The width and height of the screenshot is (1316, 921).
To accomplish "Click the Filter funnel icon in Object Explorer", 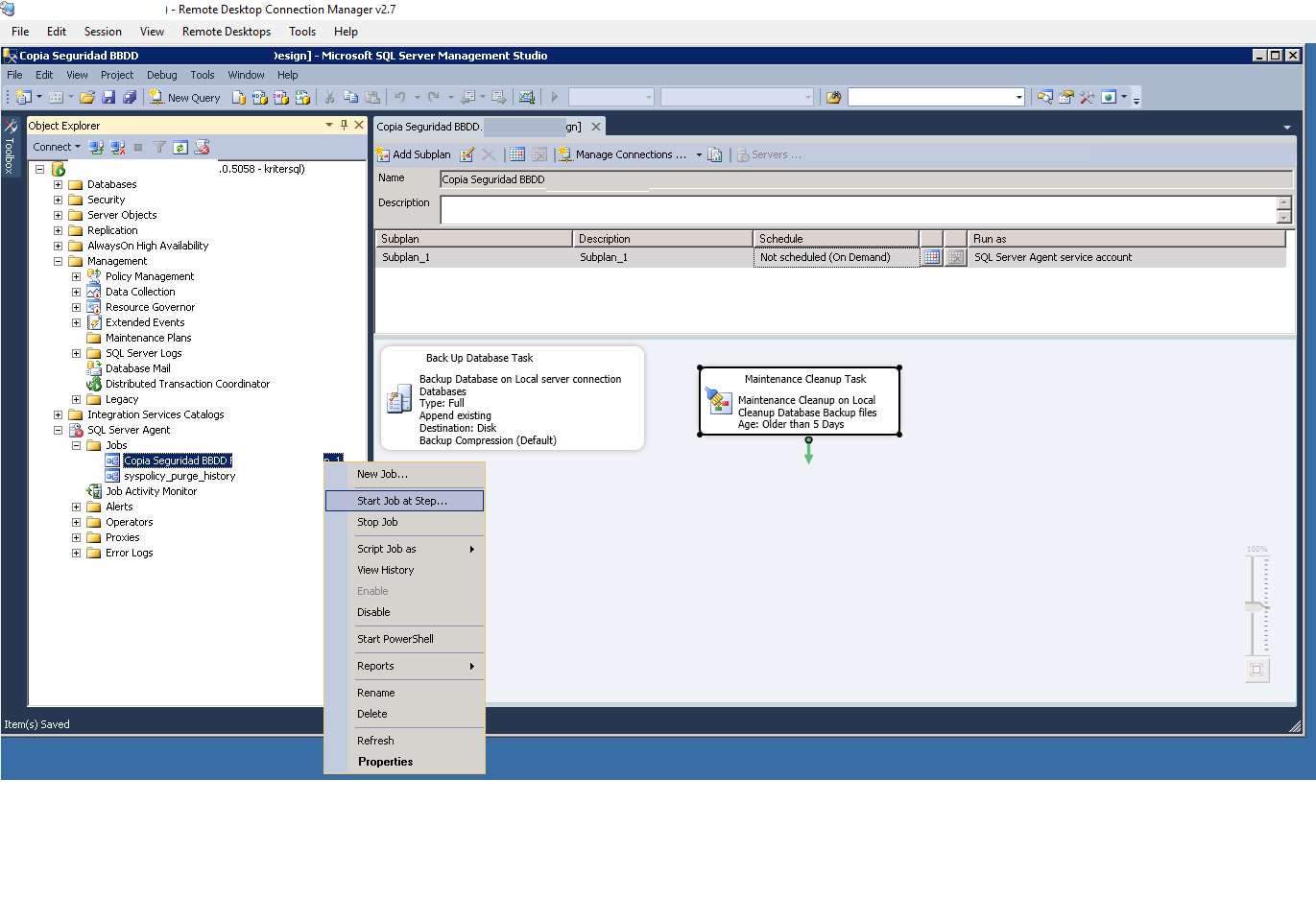I will pyautogui.click(x=159, y=147).
